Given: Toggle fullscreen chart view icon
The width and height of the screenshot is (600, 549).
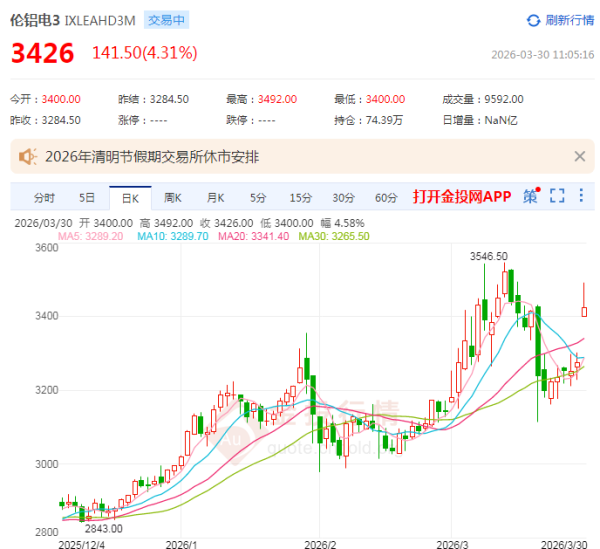Looking at the screenshot, I should [557, 196].
